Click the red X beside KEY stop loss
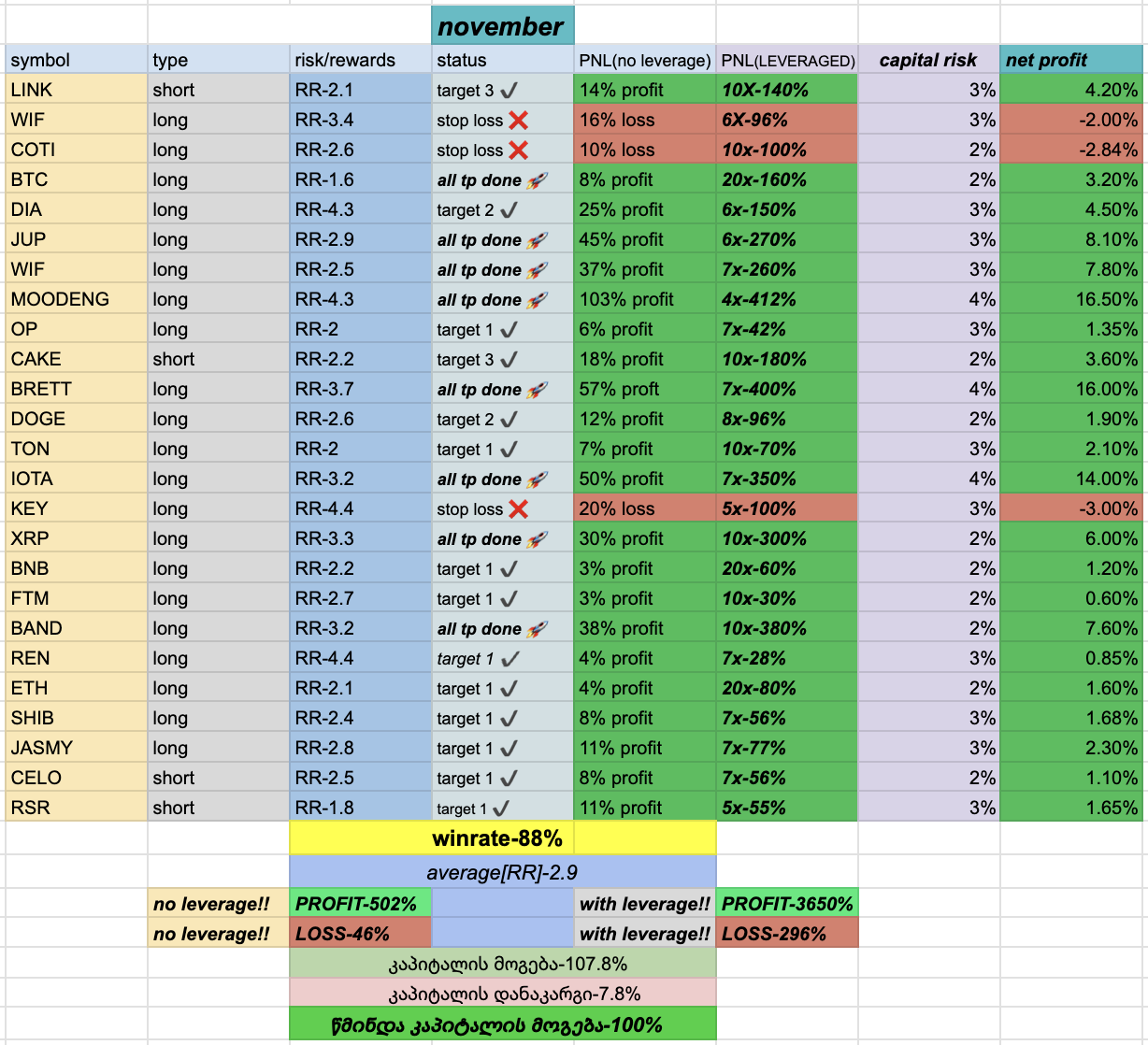Viewport: 1148px width, 1045px height. click(x=518, y=509)
